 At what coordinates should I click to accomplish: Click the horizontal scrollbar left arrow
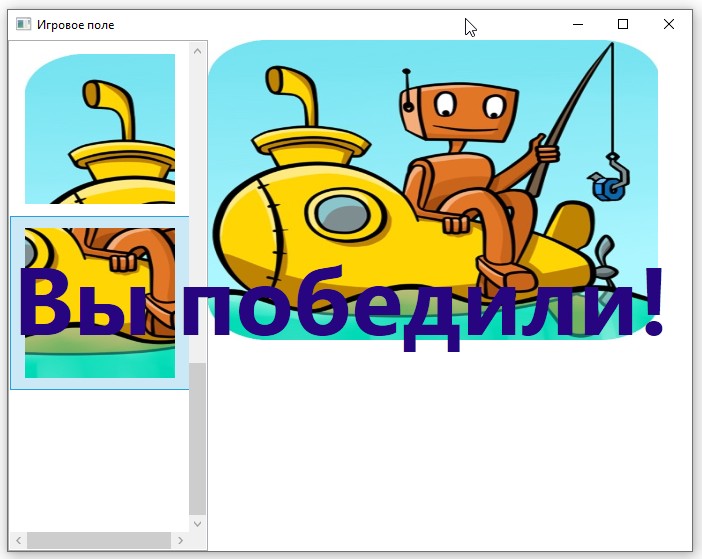tap(18, 540)
